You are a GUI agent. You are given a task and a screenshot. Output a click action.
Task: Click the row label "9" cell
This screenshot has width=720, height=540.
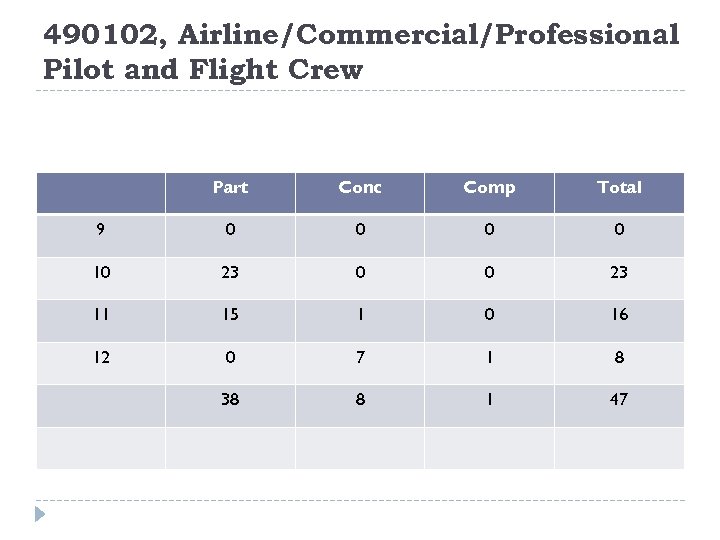point(101,230)
